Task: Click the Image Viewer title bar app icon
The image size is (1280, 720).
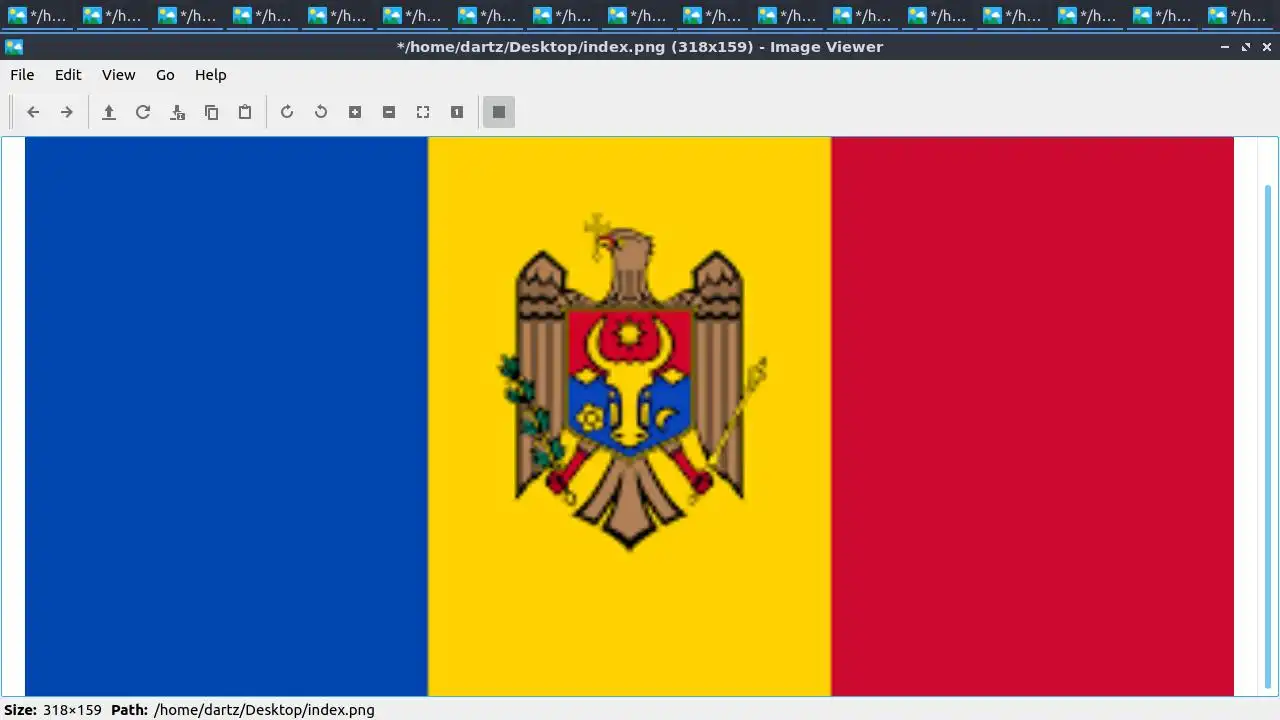Action: click(13, 47)
